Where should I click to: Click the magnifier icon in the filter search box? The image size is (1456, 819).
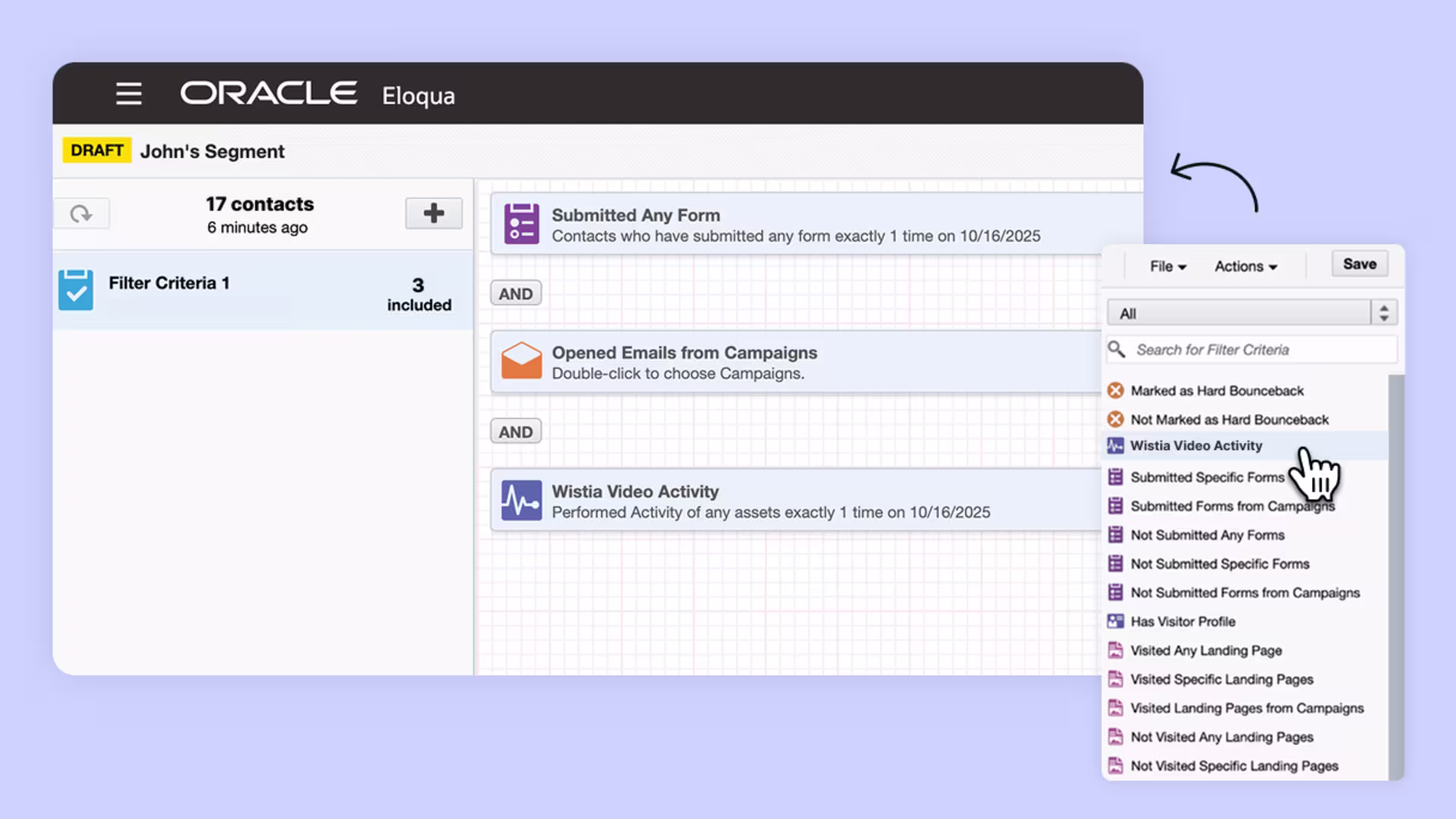(x=1116, y=350)
